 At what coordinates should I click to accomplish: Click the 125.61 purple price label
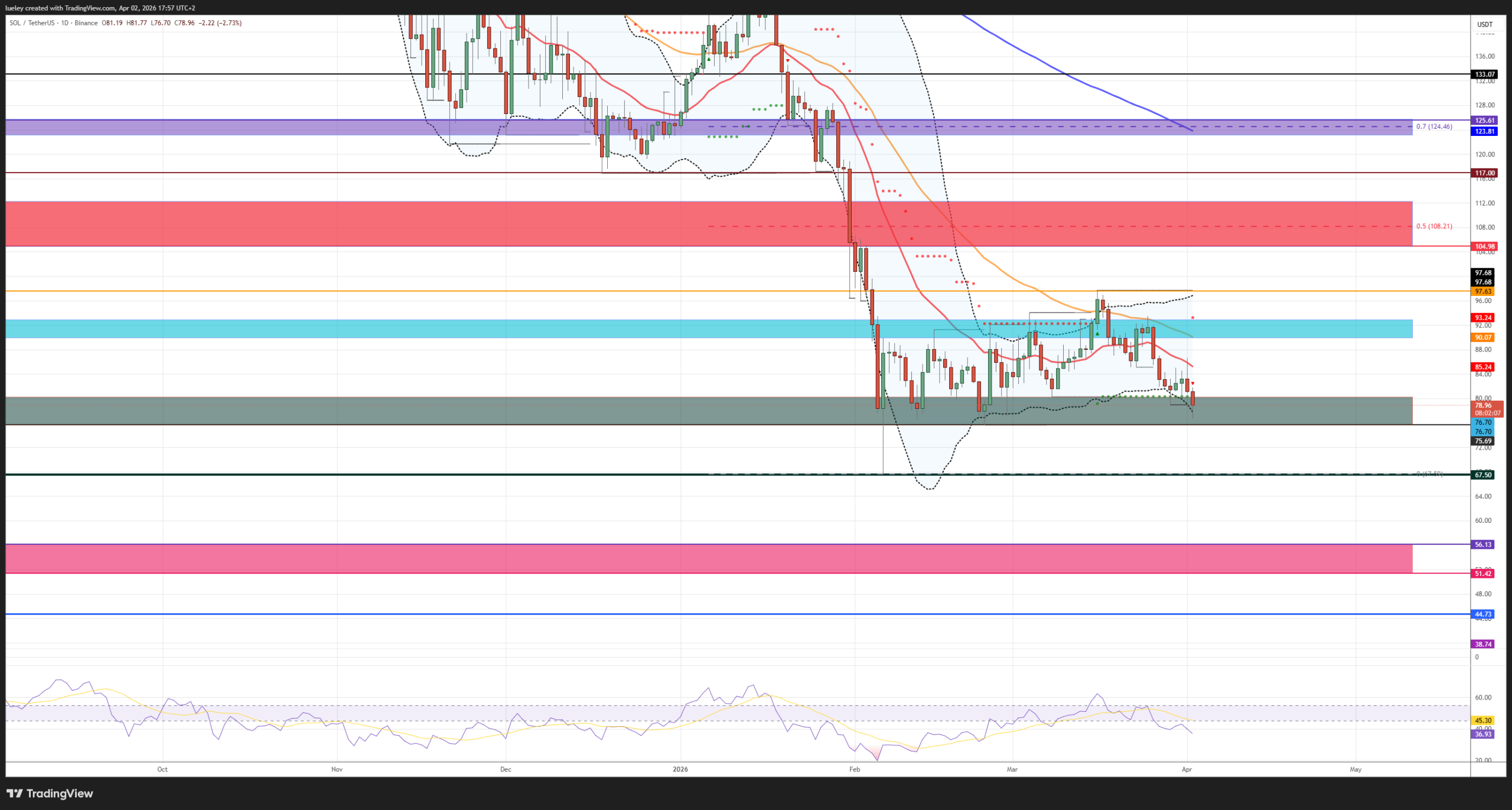(x=1484, y=121)
